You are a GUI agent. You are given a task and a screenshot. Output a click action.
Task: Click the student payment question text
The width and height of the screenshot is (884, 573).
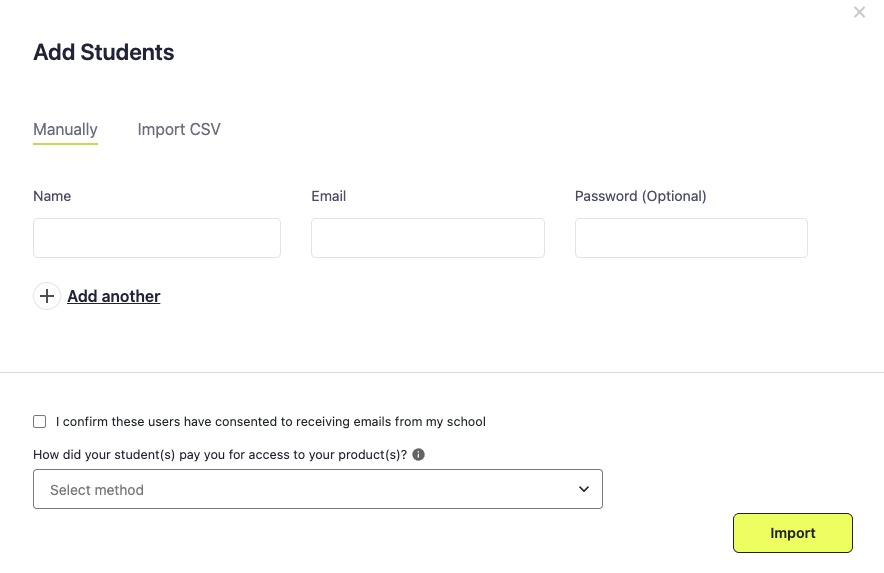[x=220, y=455]
